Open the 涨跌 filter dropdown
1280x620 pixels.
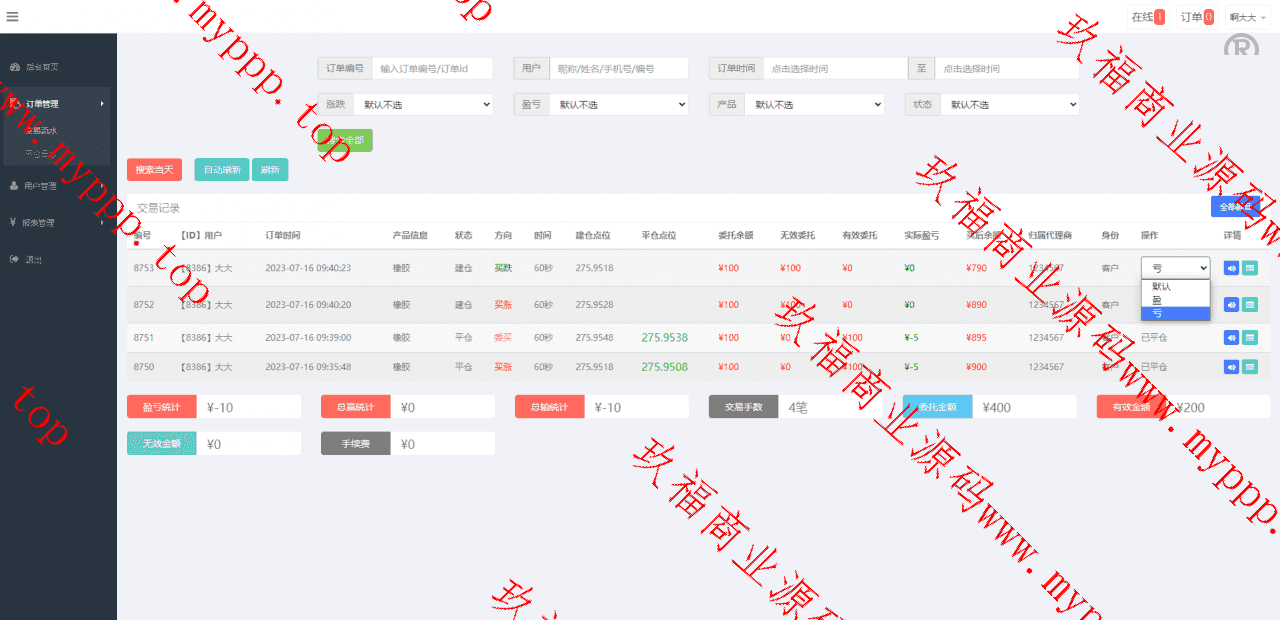pos(423,105)
